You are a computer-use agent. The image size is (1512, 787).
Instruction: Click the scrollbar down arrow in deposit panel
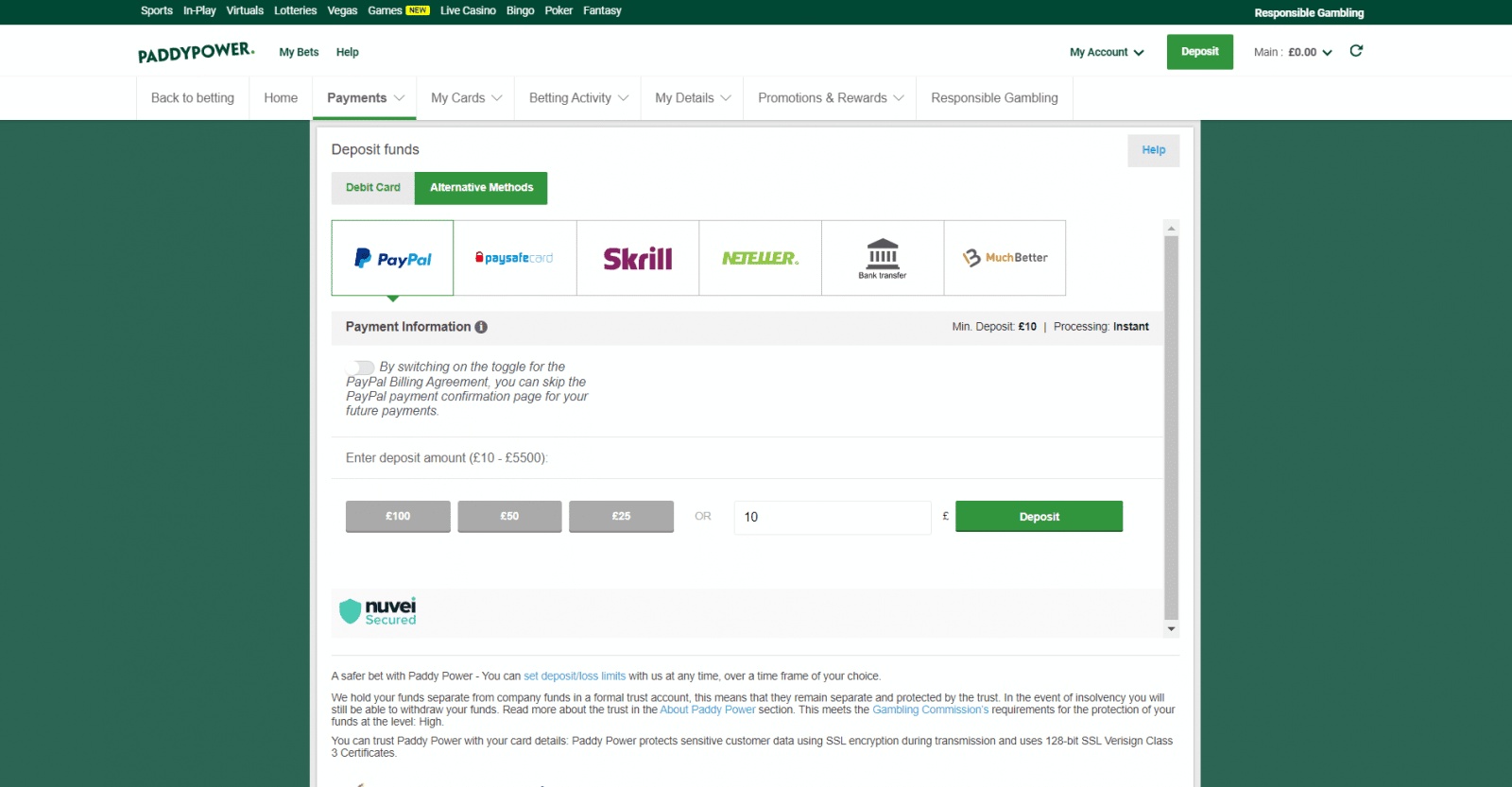1171,629
